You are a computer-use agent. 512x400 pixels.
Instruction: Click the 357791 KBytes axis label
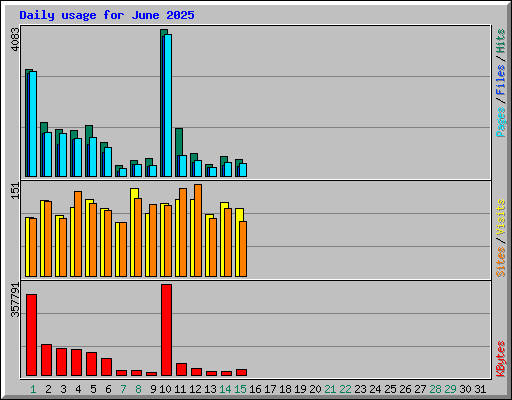[16, 300]
